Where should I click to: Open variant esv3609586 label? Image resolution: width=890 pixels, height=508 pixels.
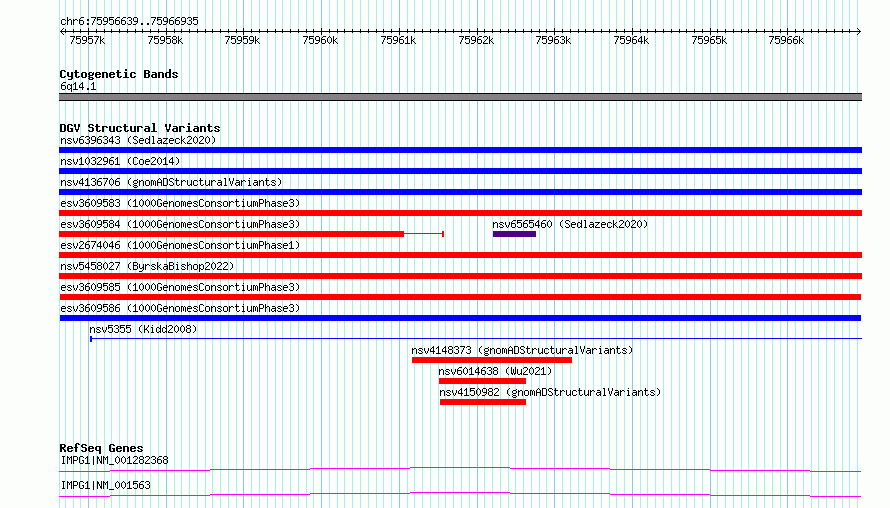tap(180, 308)
